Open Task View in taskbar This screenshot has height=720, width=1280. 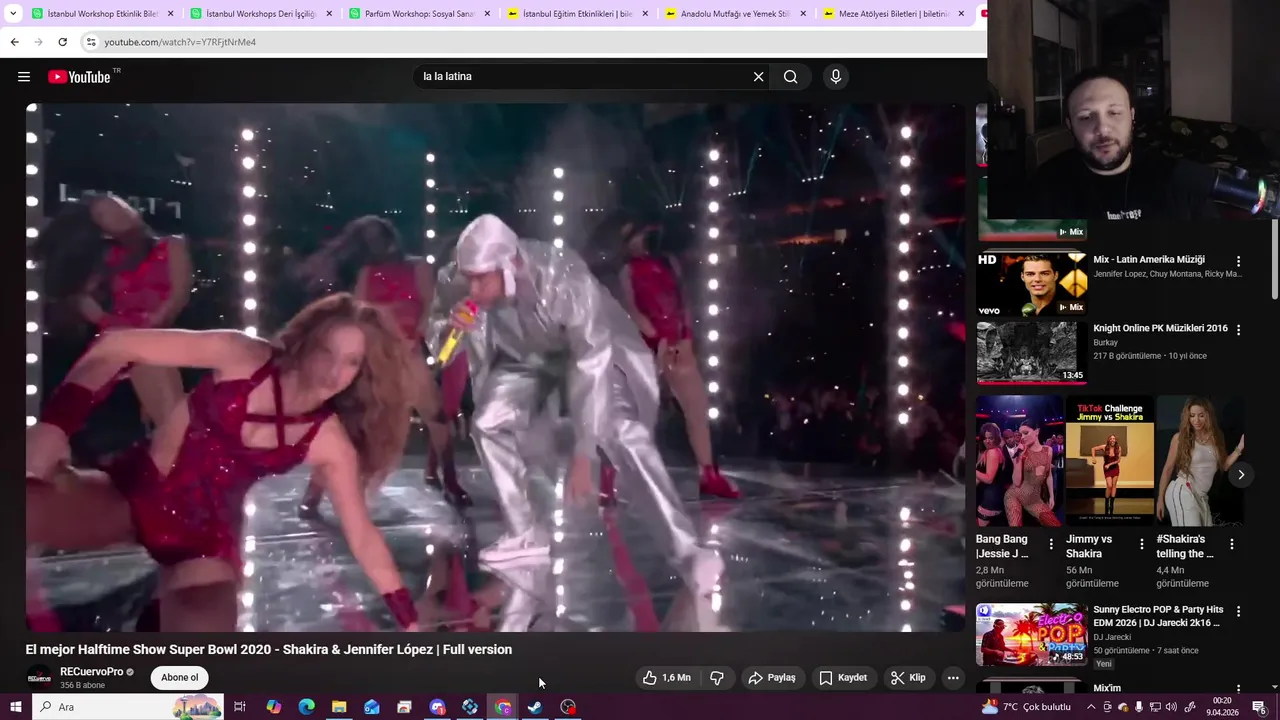240,707
